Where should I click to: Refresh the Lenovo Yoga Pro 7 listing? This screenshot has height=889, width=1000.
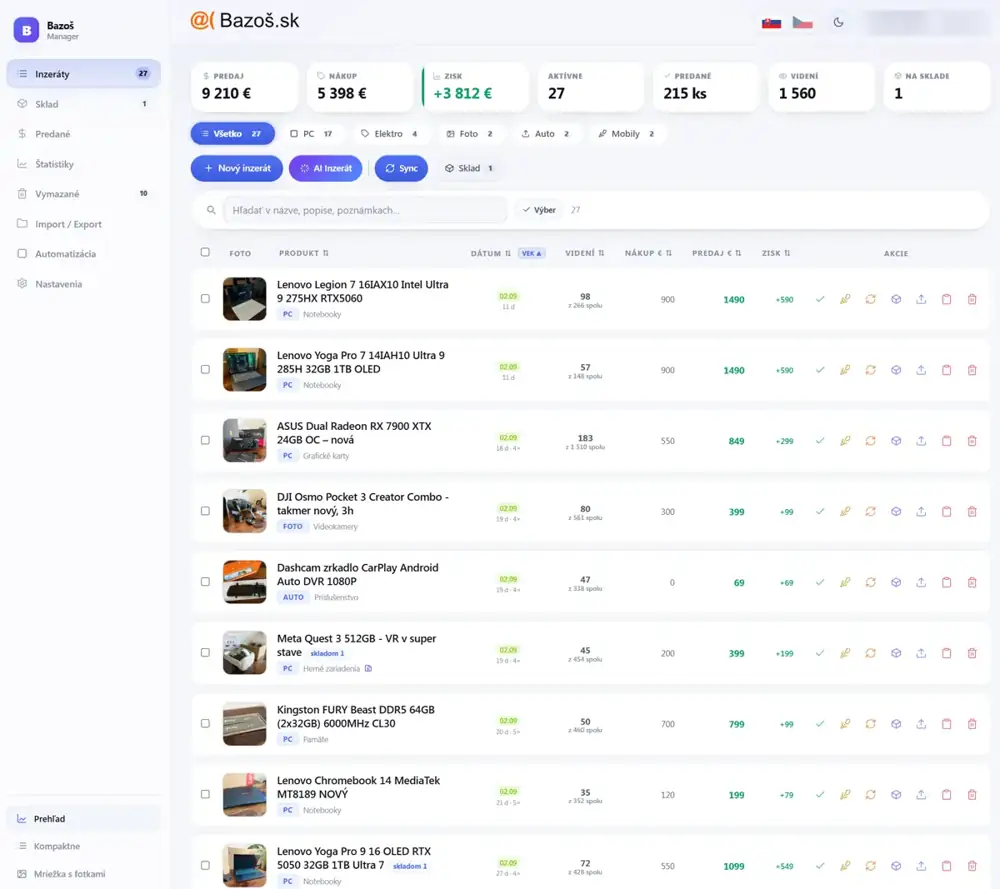[x=871, y=370]
